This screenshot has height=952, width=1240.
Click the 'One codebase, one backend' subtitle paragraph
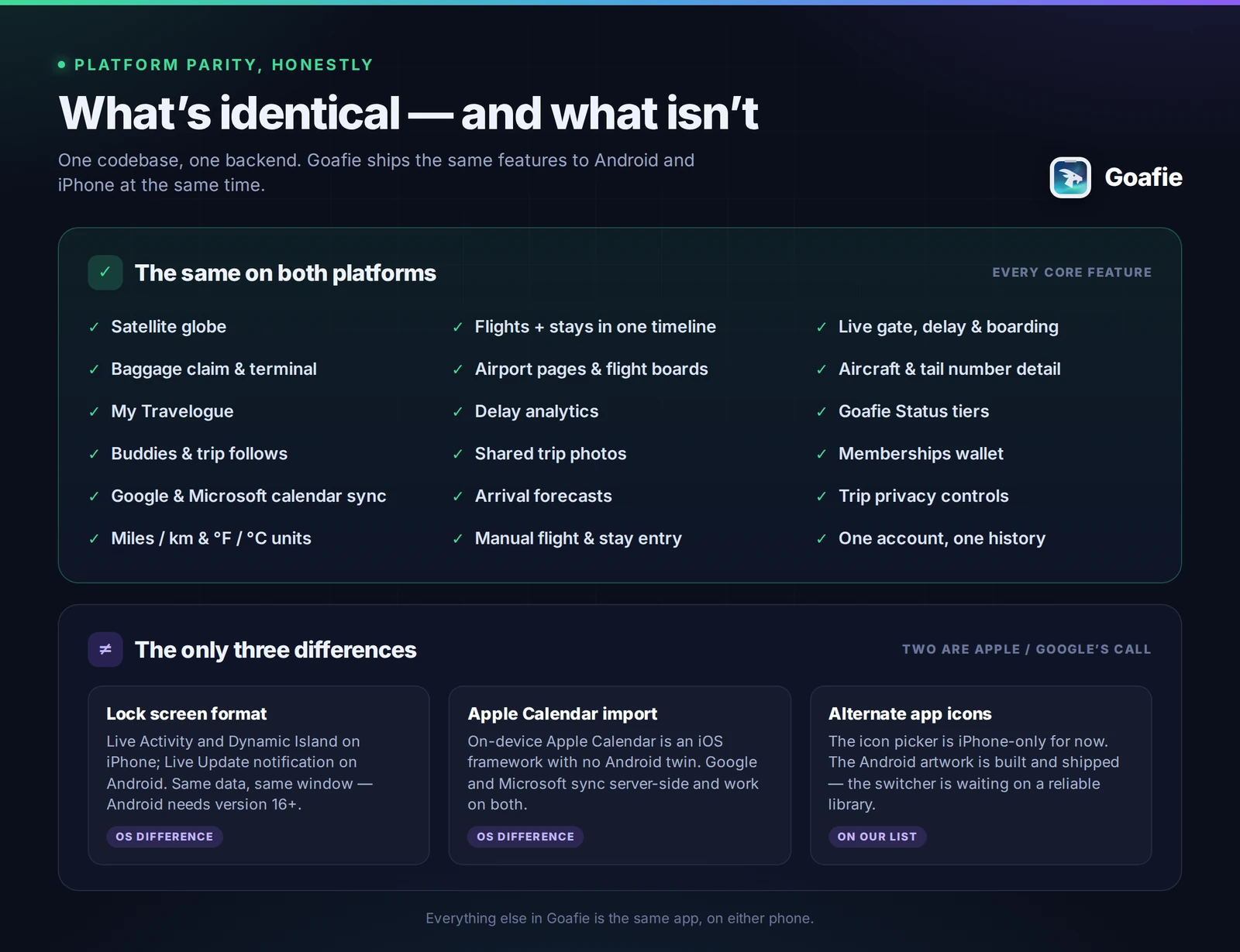click(x=376, y=173)
